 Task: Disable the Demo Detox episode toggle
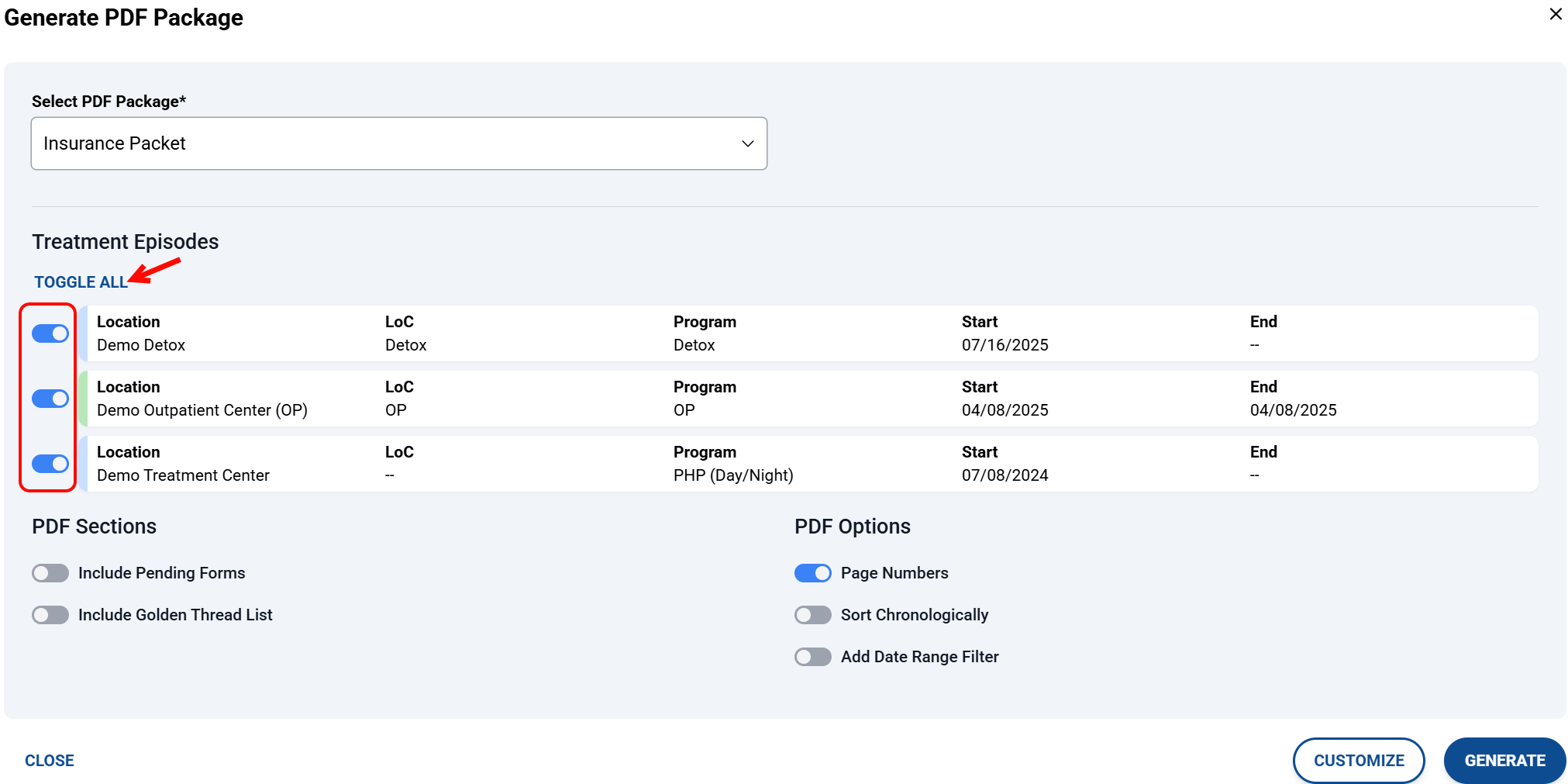pos(50,333)
